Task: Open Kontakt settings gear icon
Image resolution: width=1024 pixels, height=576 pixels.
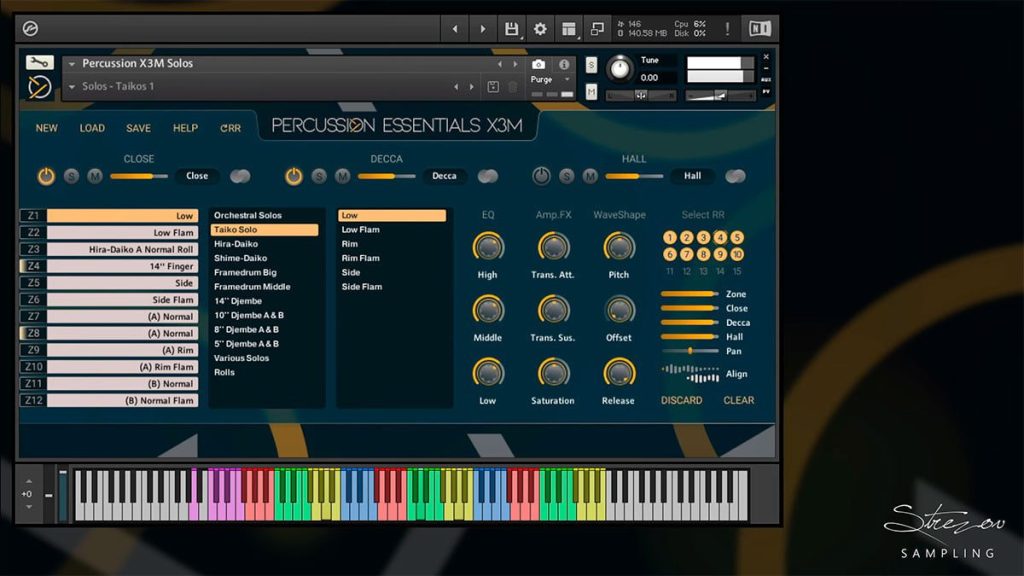Action: pyautogui.click(x=540, y=29)
